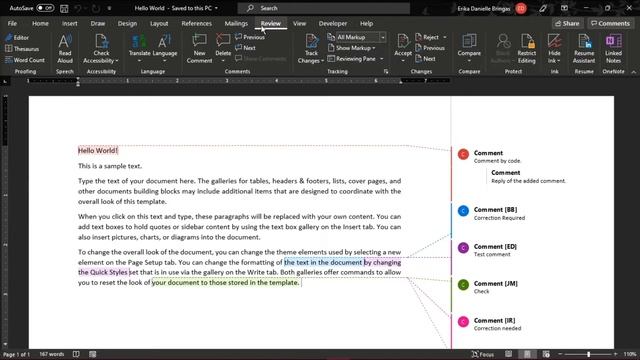Open Track Changes dropdown arrow
This screenshot has height=360, width=640.
pyautogui.click(x=322, y=61)
